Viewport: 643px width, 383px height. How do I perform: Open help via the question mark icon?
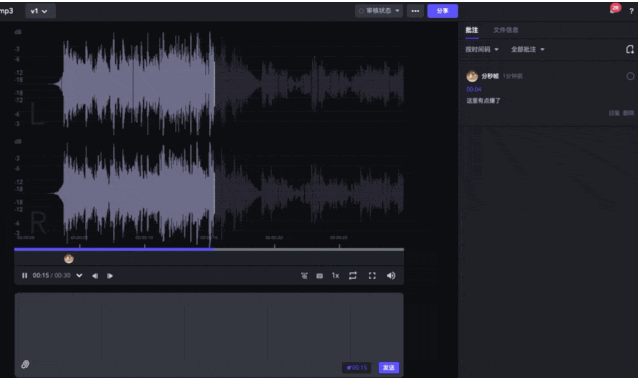(632, 11)
